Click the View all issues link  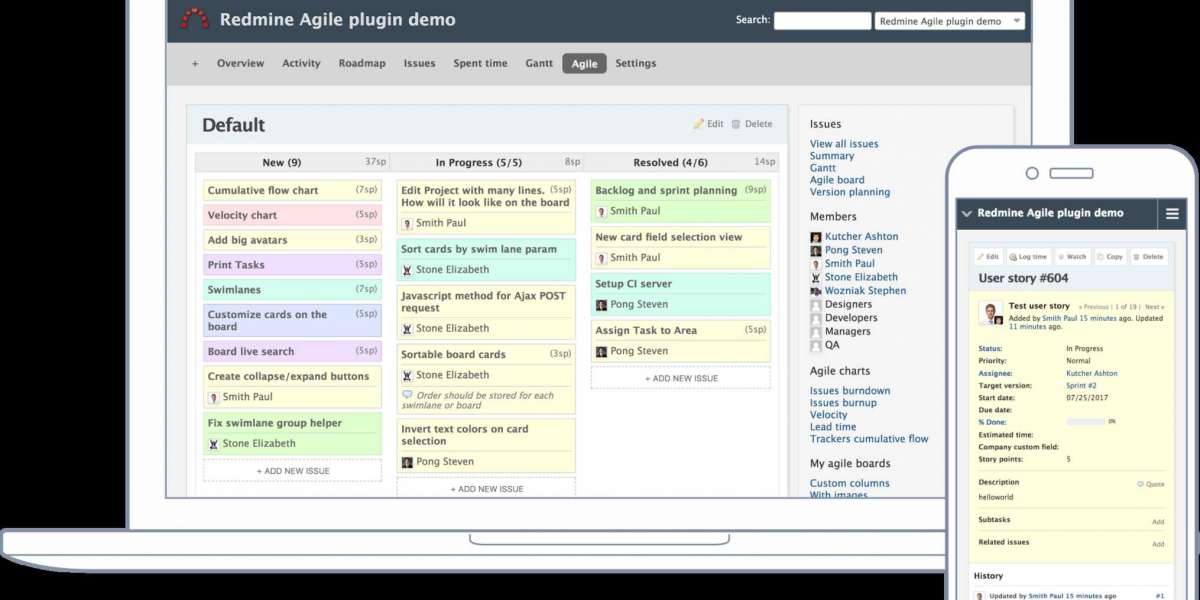click(844, 144)
